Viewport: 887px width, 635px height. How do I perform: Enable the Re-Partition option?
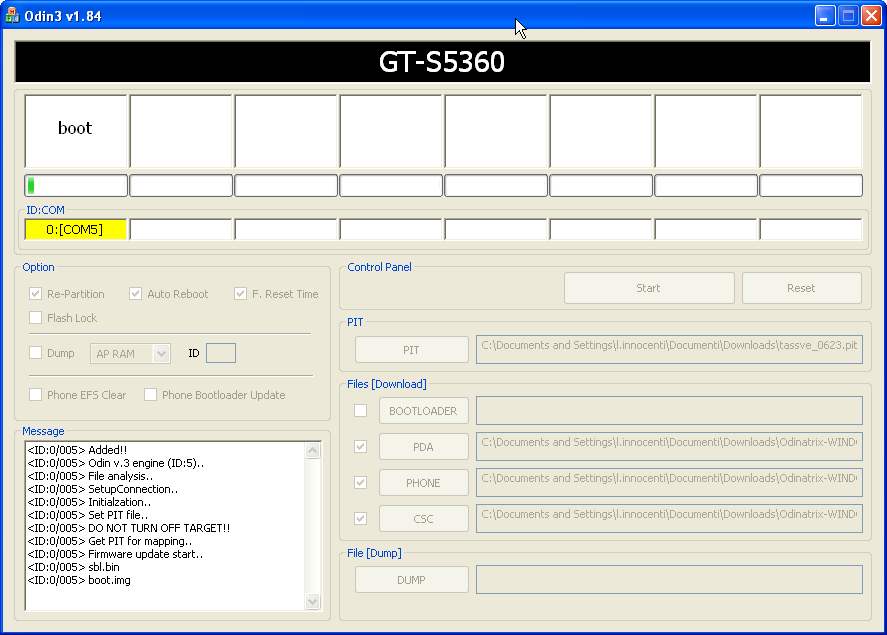click(35, 294)
